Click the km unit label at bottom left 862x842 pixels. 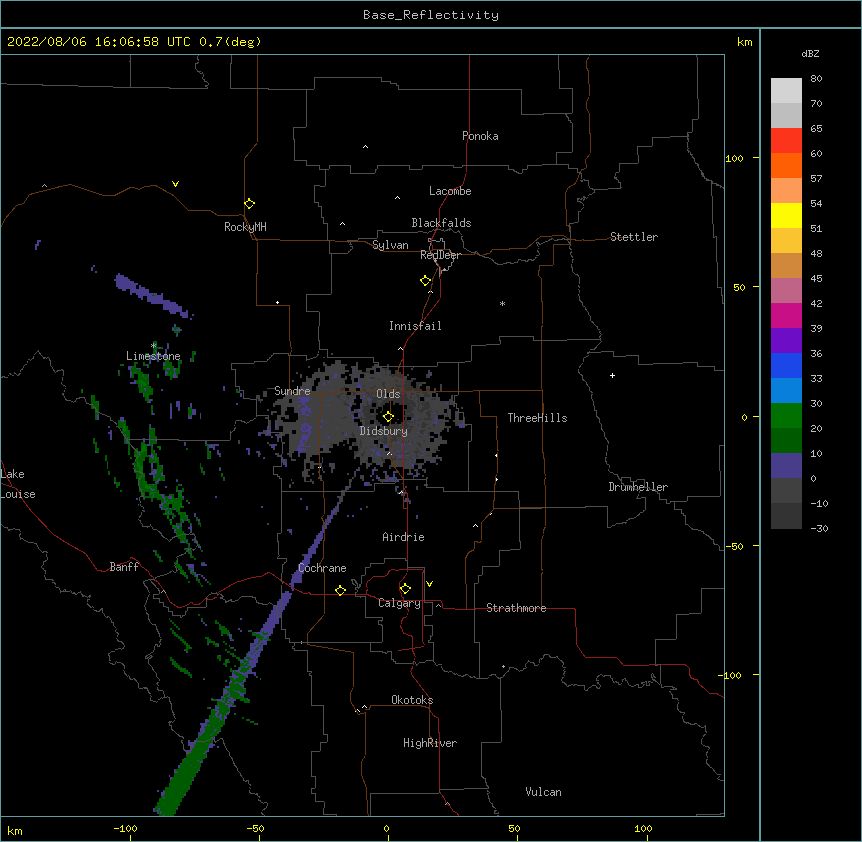point(14,830)
